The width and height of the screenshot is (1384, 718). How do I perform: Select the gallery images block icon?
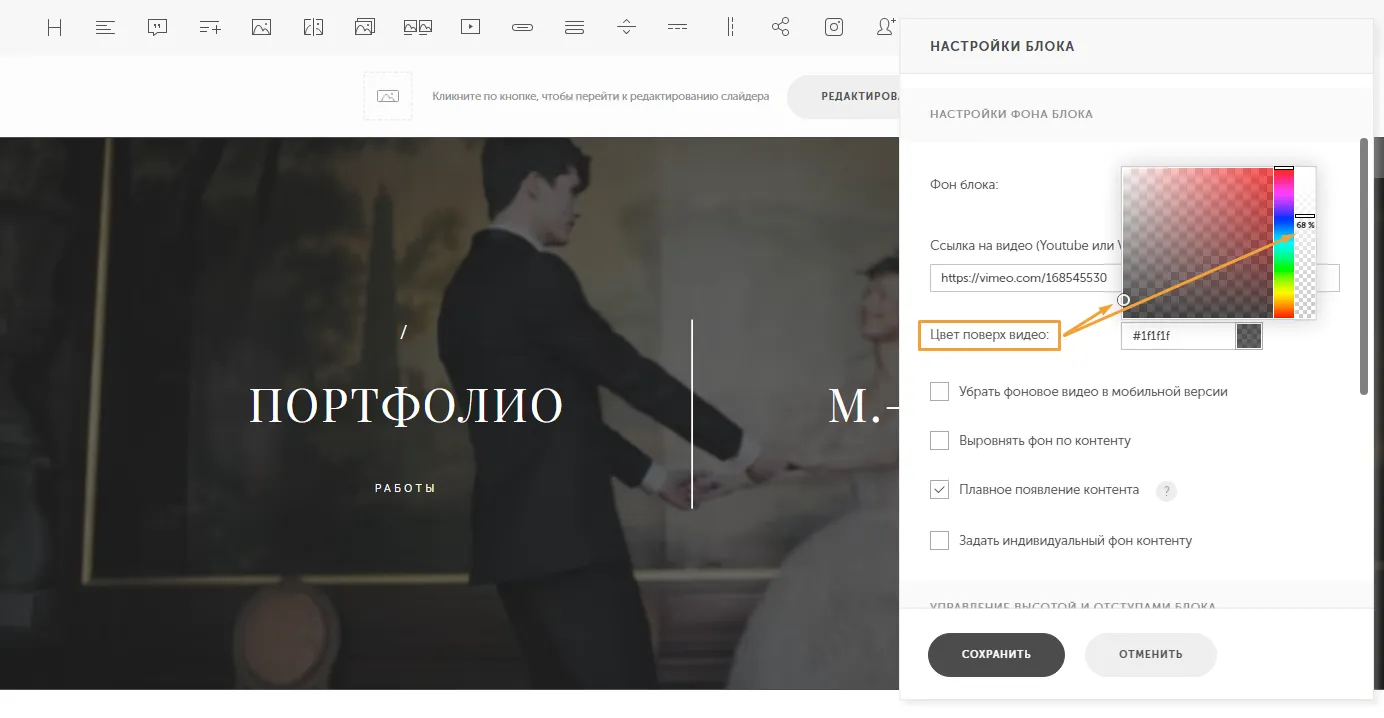pos(365,28)
